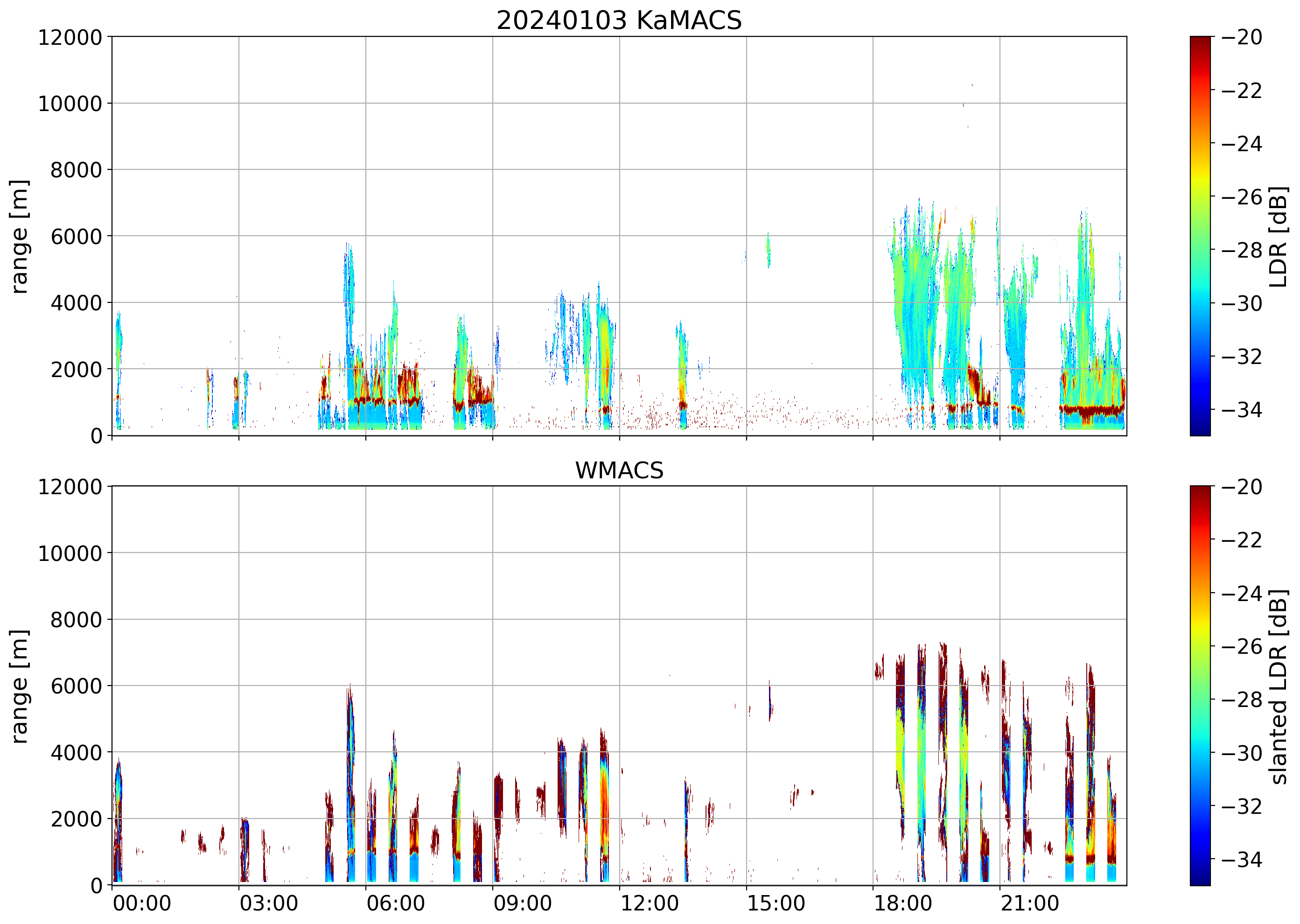Click the '21:00' time axis tick label
This screenshot has height=924, width=1300.
point(1030,903)
